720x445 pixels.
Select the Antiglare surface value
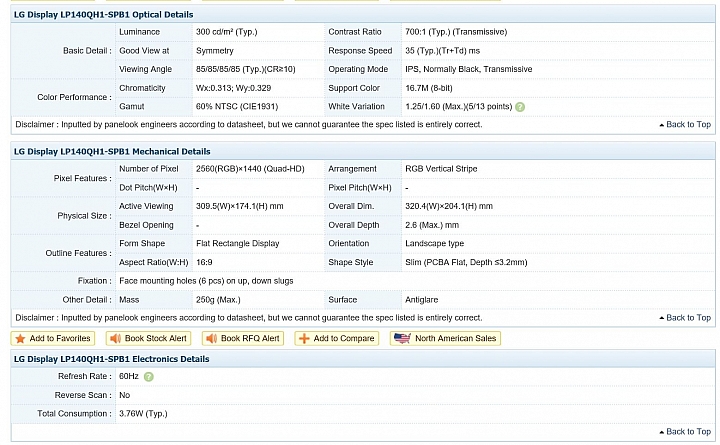coord(421,300)
